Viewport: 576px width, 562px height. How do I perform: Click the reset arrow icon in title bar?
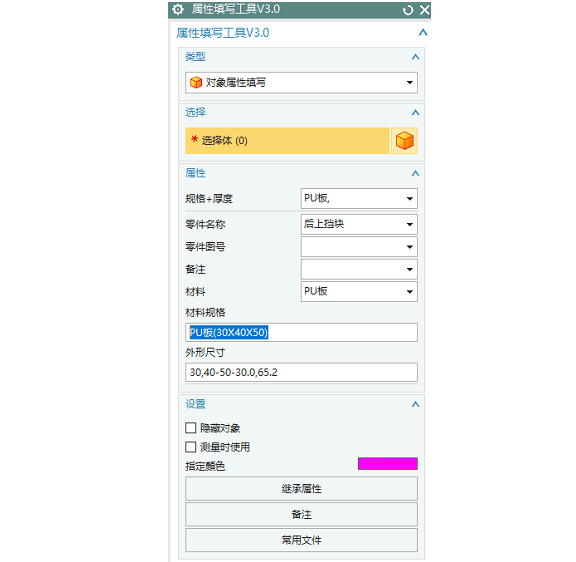click(408, 10)
